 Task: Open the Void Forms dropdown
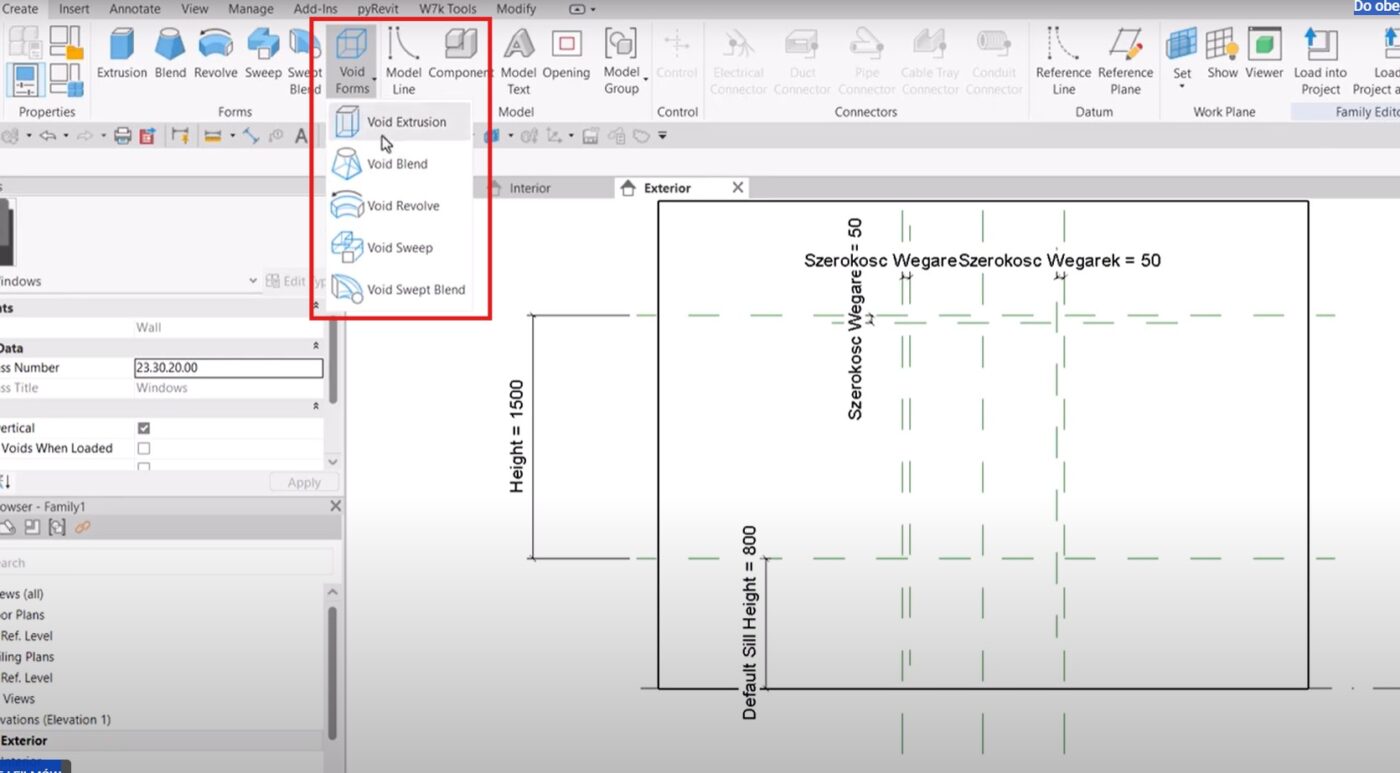pyautogui.click(x=352, y=62)
